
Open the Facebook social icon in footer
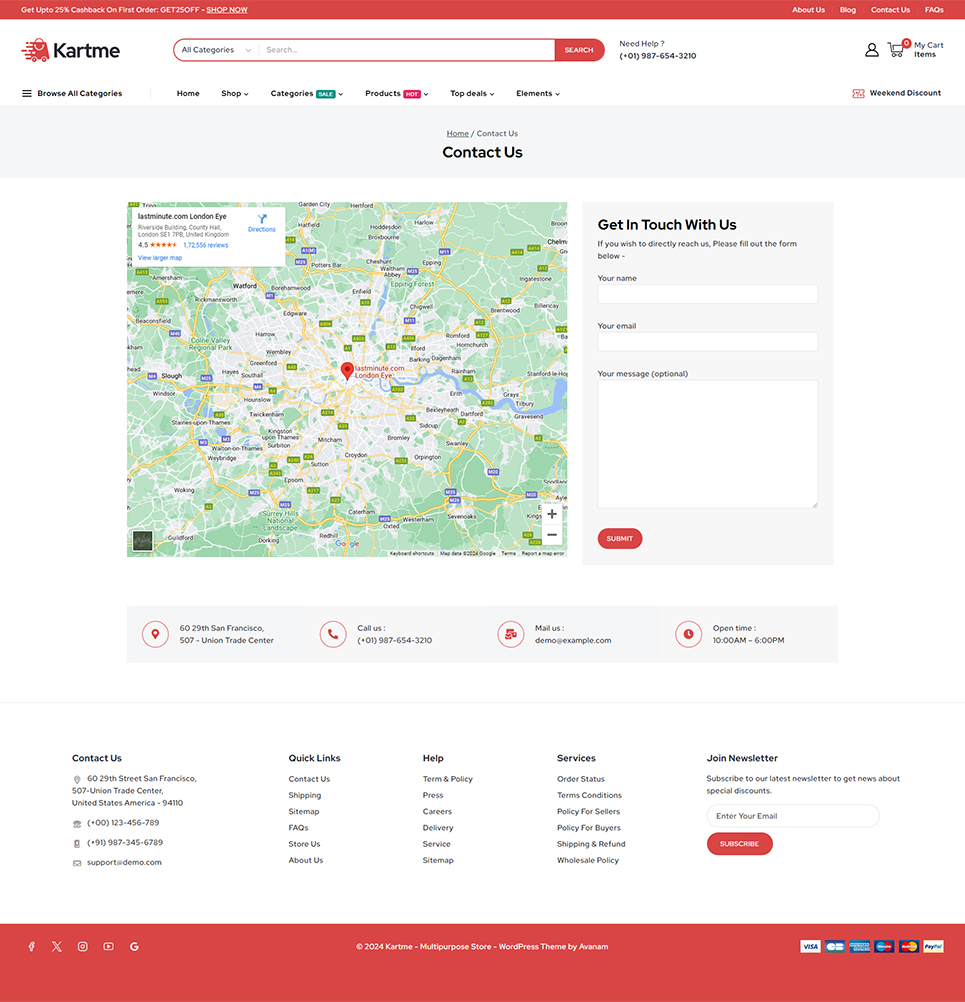[x=31, y=946]
